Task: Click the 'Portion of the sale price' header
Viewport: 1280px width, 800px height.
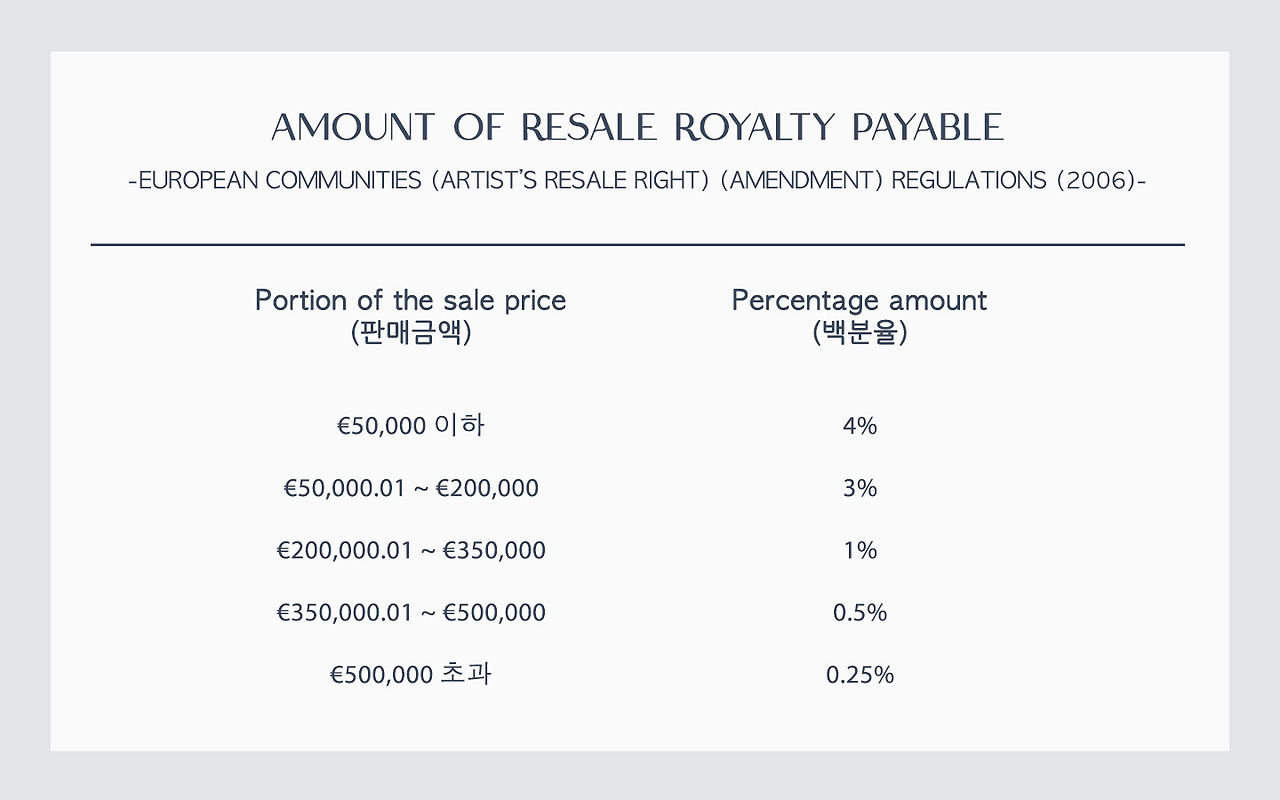Action: [x=410, y=300]
